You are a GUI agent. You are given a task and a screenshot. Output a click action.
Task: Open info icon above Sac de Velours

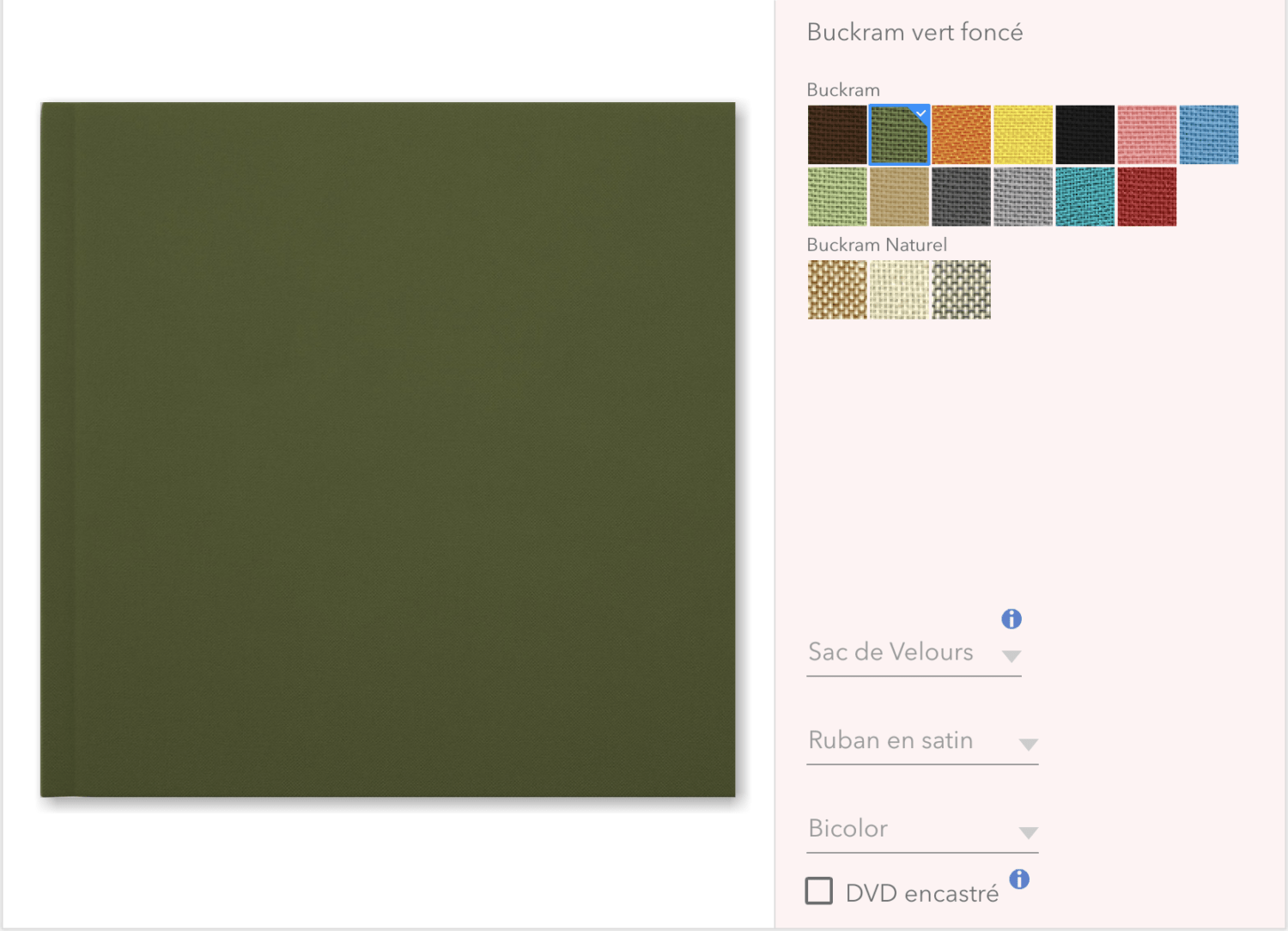[x=1012, y=618]
